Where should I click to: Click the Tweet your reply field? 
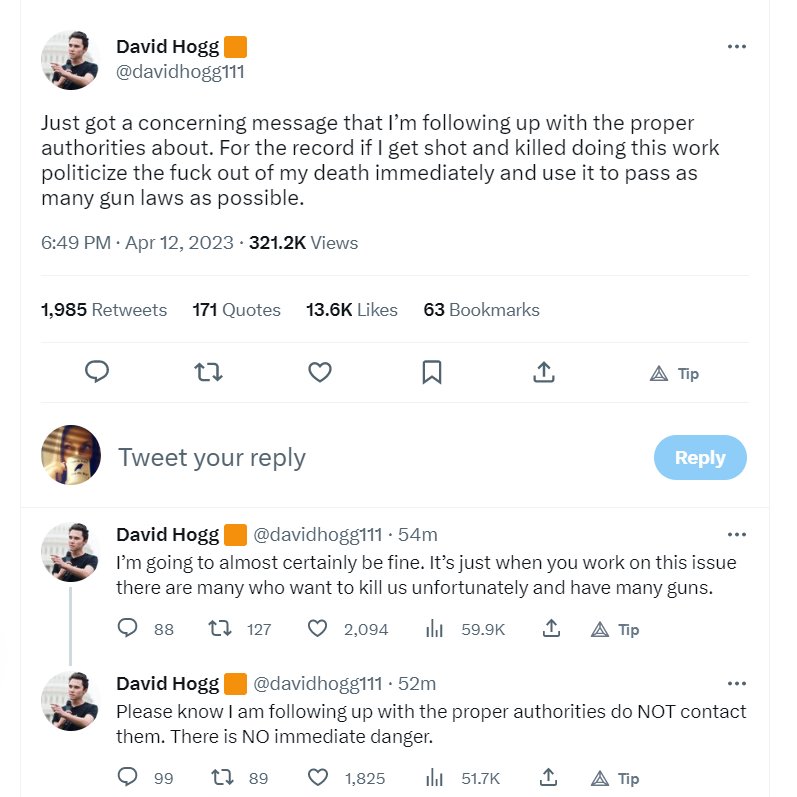pos(376,457)
